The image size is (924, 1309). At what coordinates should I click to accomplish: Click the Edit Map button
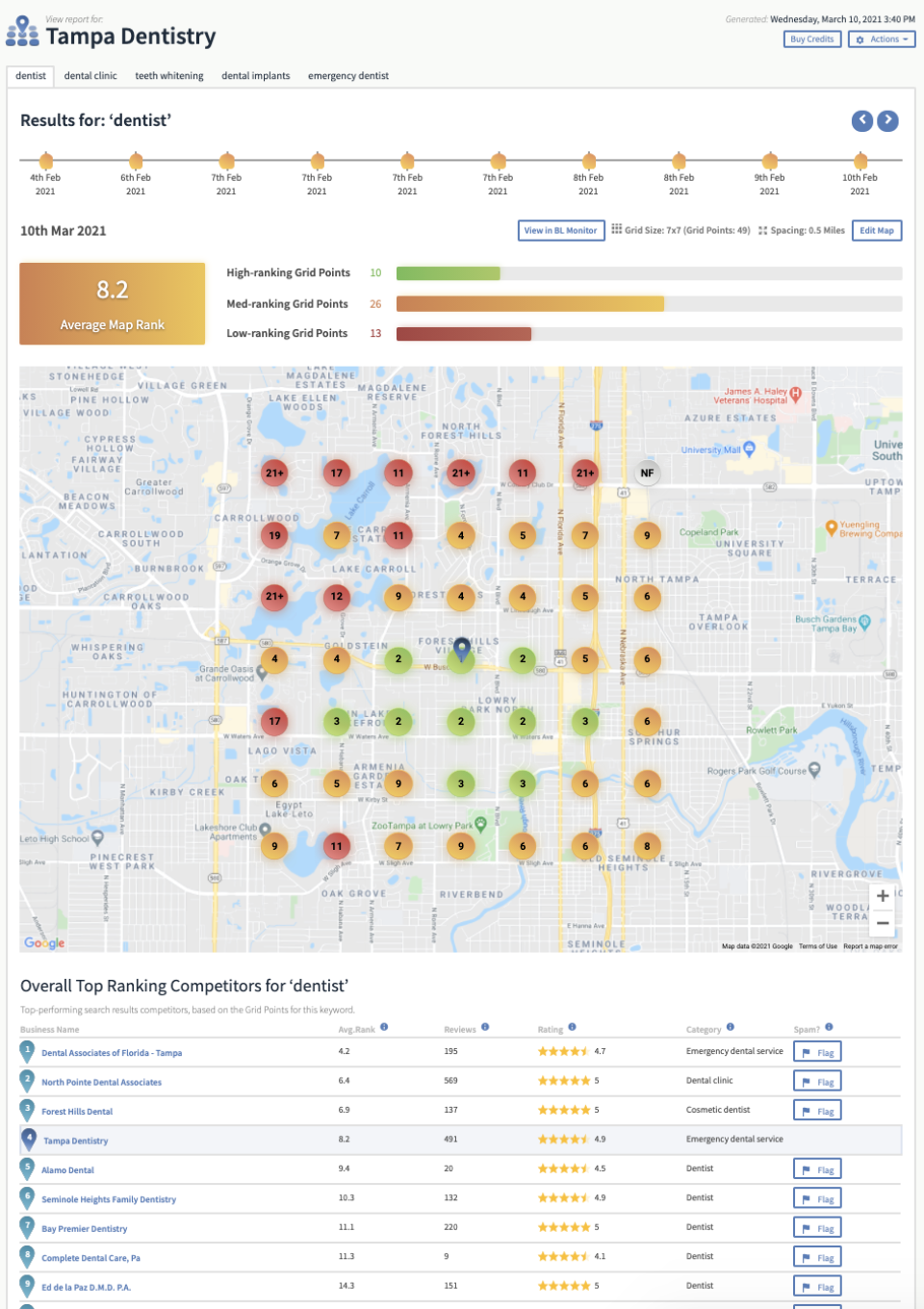pyautogui.click(x=877, y=230)
